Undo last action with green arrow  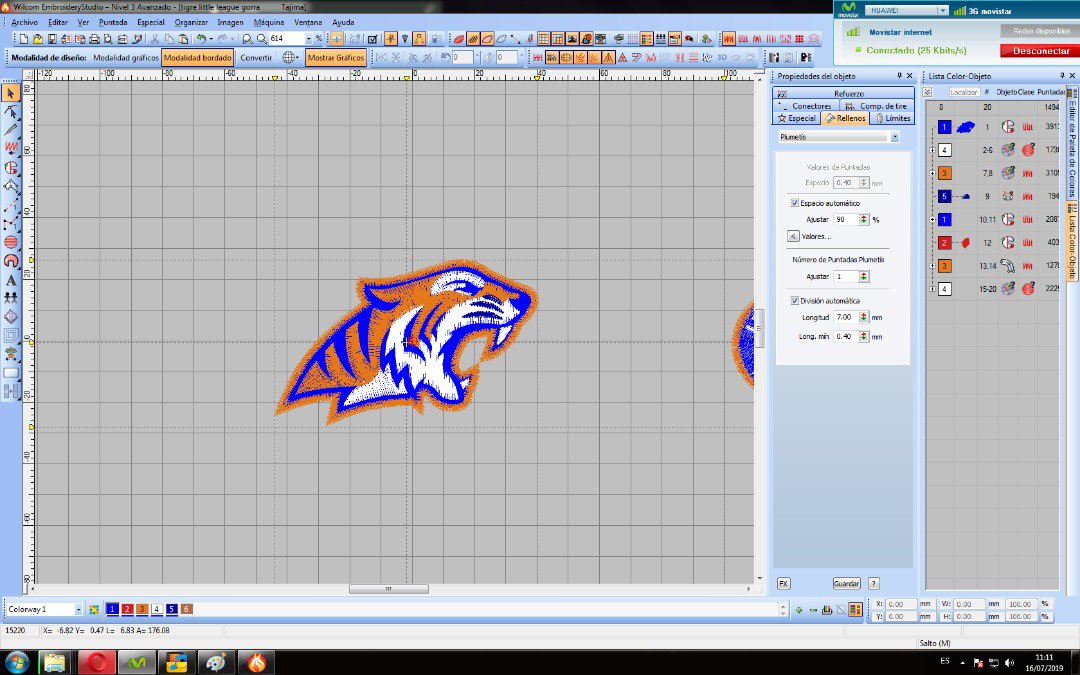(202, 39)
